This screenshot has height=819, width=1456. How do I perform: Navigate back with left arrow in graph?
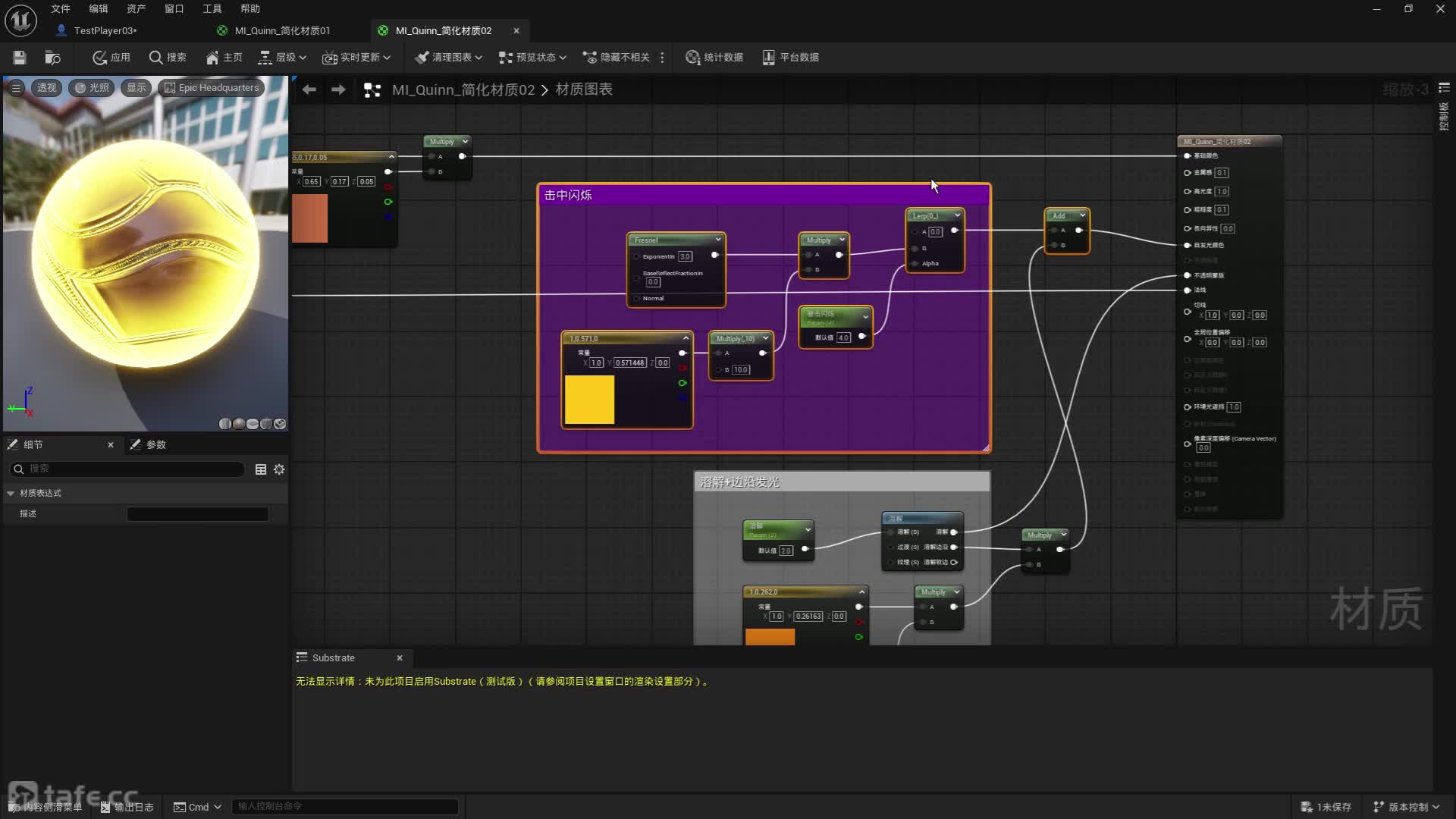point(309,89)
